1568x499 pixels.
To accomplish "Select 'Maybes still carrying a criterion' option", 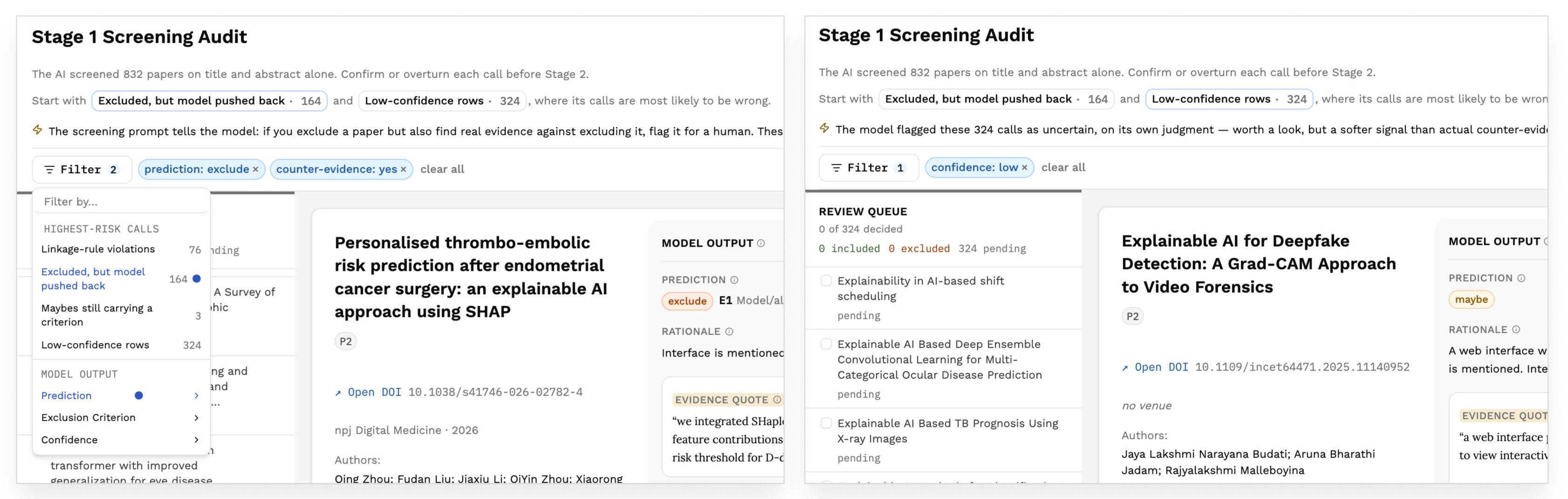I will (121, 315).
